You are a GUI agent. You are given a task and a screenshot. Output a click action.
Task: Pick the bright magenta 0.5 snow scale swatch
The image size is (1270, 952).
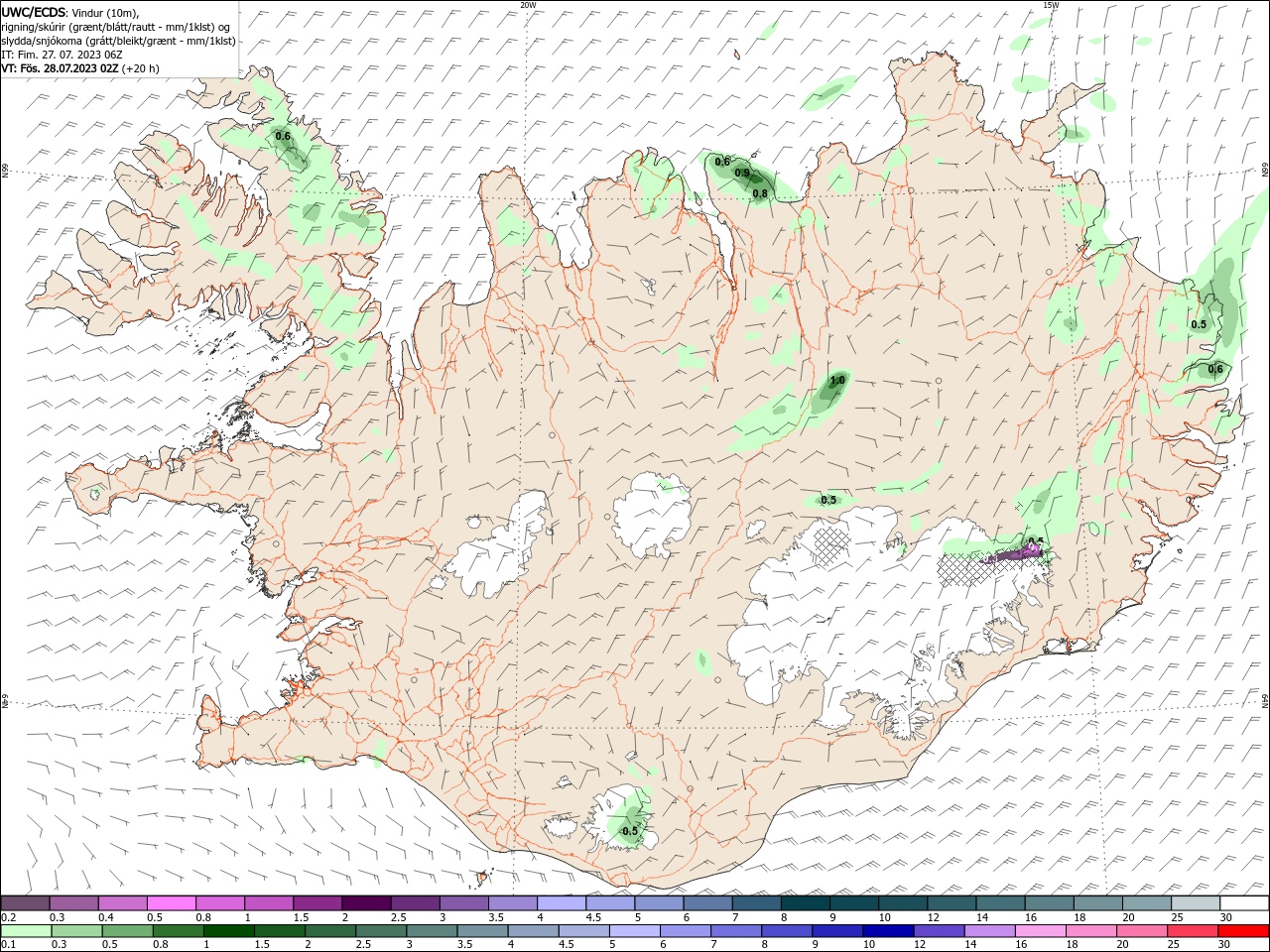click(x=171, y=903)
